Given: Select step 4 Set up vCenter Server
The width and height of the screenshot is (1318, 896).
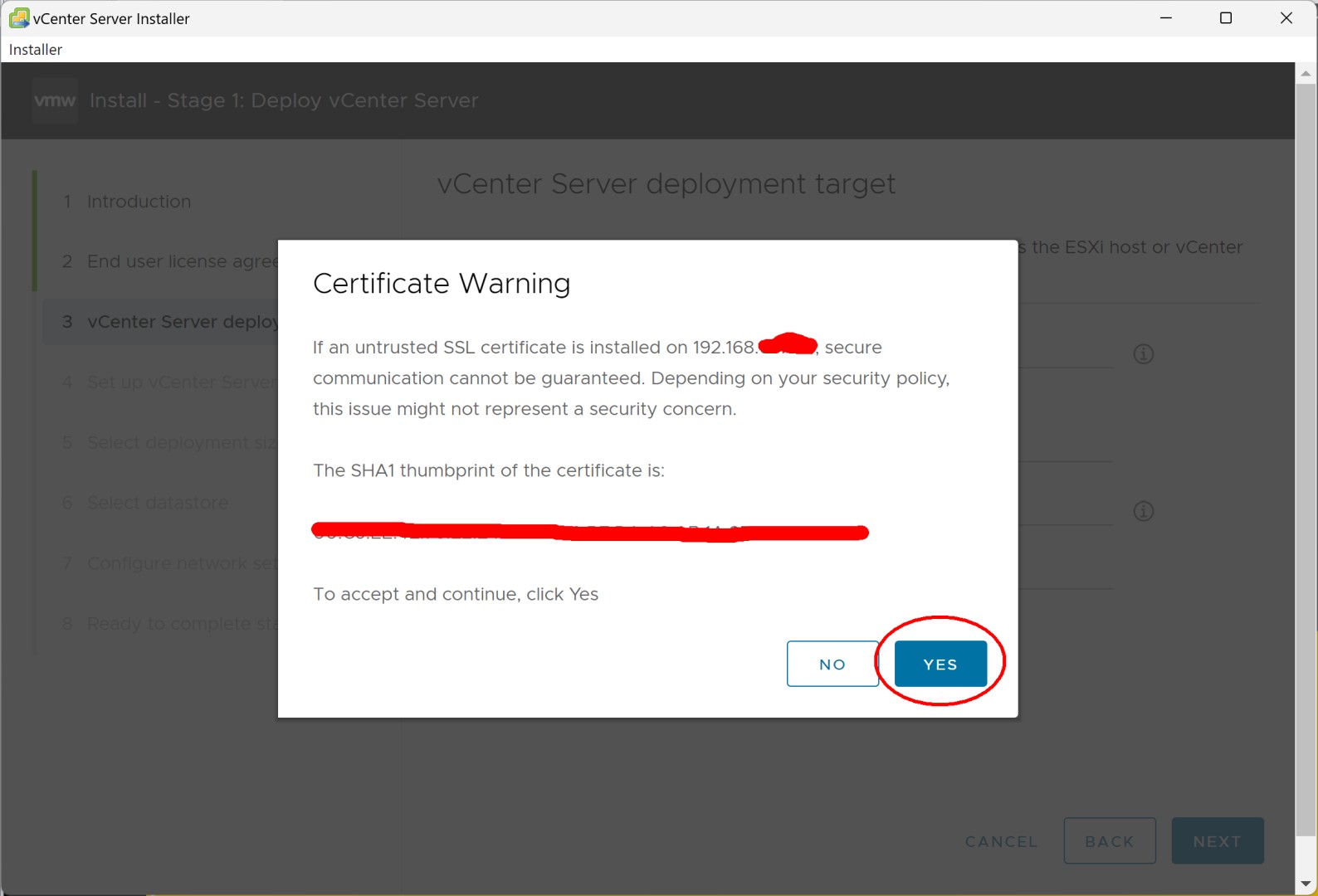Looking at the screenshot, I should 170,382.
